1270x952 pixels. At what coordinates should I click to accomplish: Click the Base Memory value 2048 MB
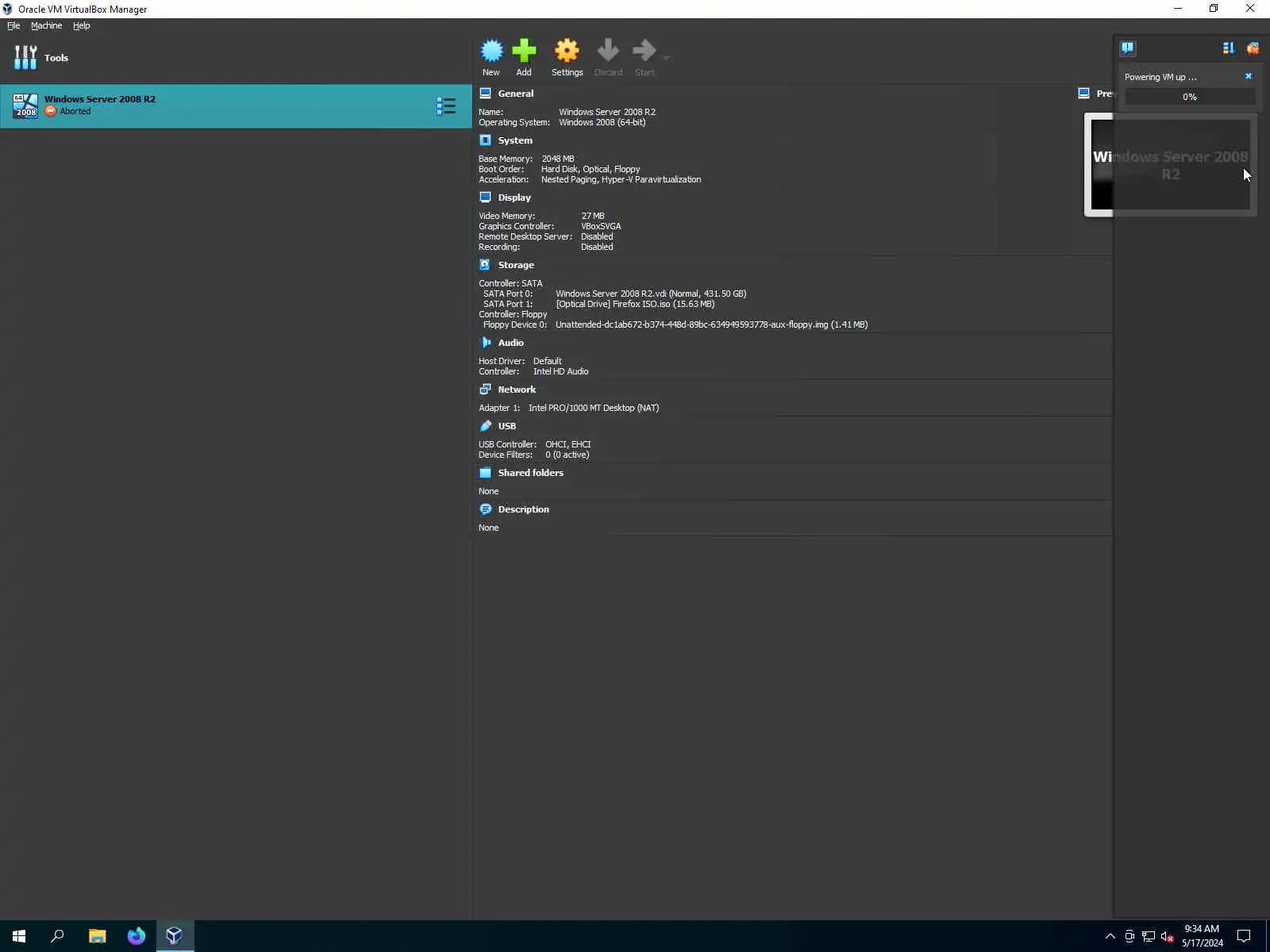[x=558, y=159]
